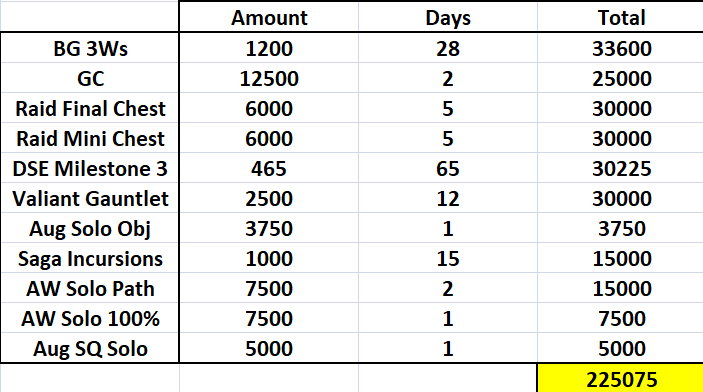Select the Amount column header cell

pyautogui.click(x=269, y=17)
